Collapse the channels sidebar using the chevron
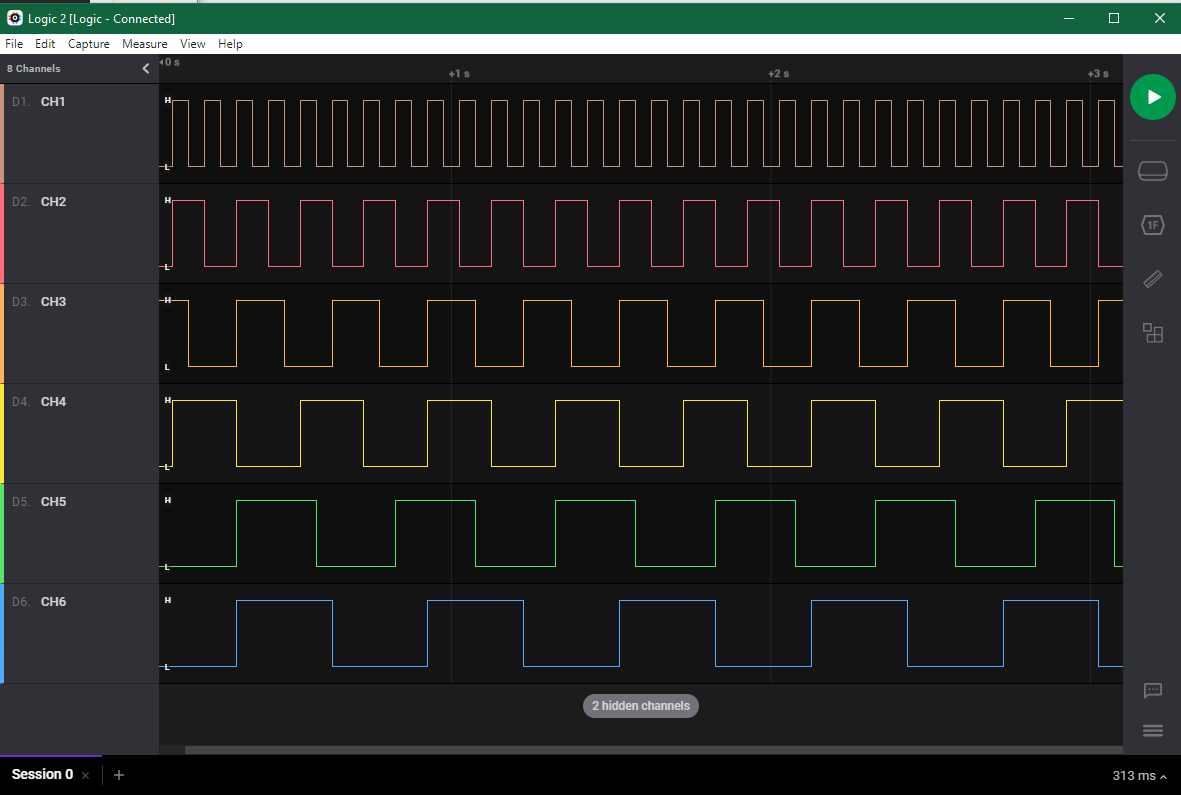Screen dimensions: 1181x795 146,69
